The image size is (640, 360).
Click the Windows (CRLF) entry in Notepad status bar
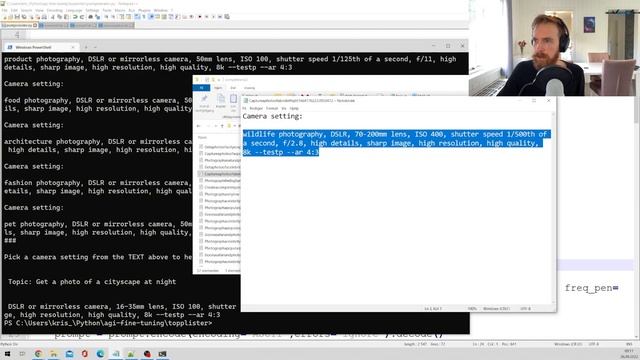(x=496, y=309)
